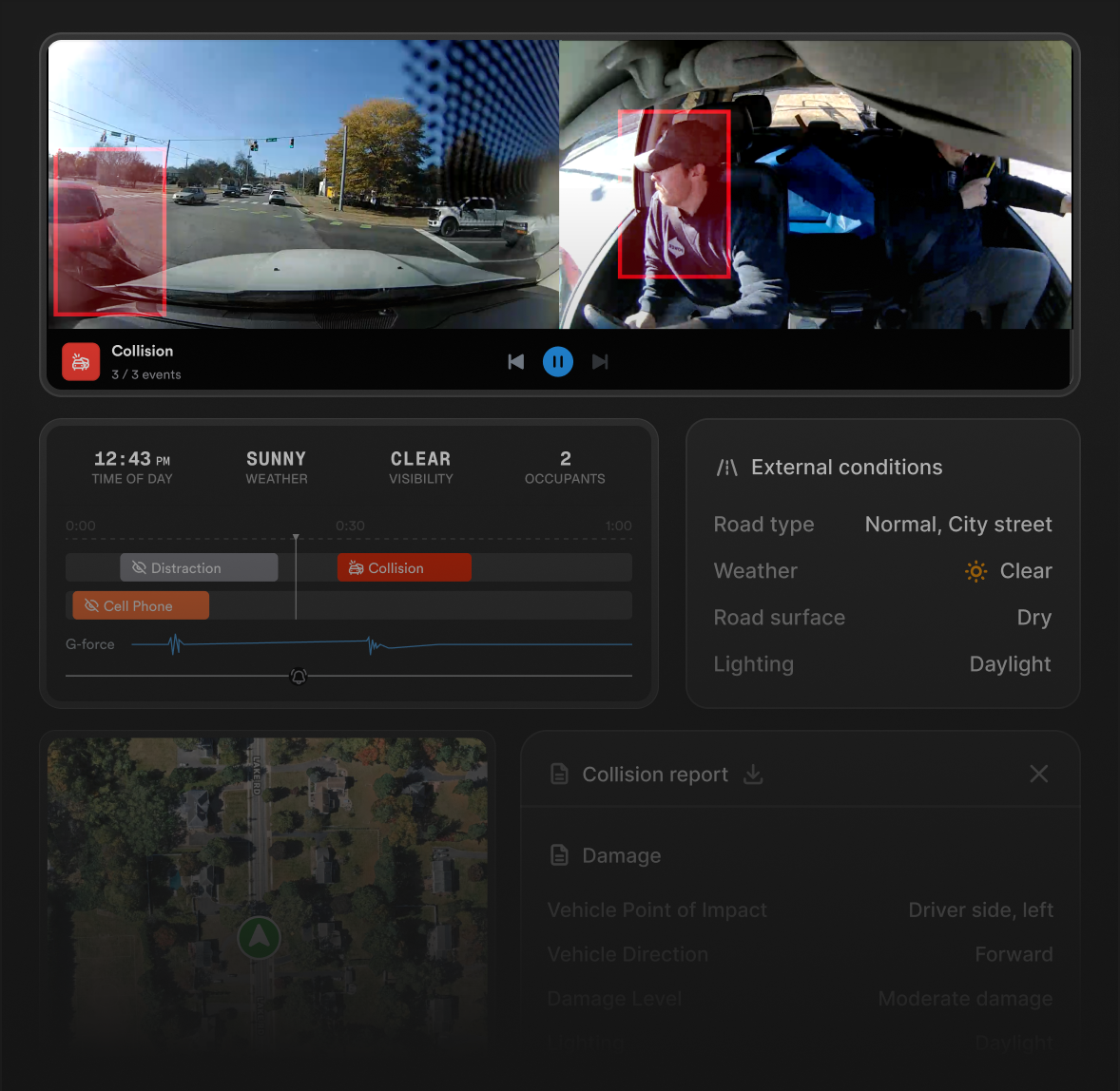Click the 'G-force' label
Viewport: 1120px width, 1091px height.
[90, 644]
